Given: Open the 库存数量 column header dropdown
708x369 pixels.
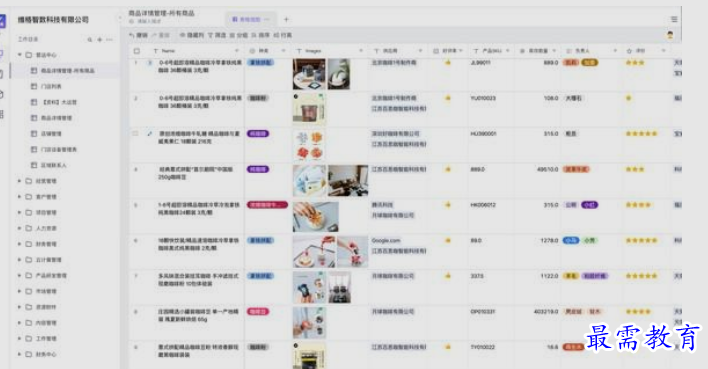Looking at the screenshot, I should coord(554,51).
